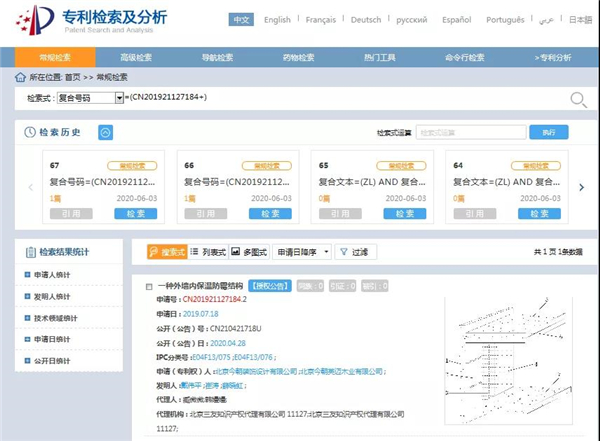Go to next search history cards
Image resolution: width=600 pixels, height=441 pixels.
[581, 187]
